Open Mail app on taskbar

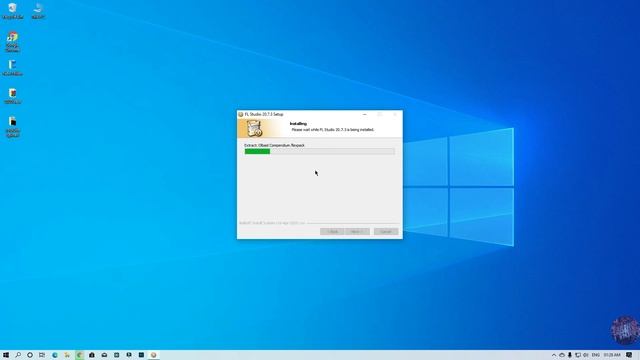click(104, 355)
